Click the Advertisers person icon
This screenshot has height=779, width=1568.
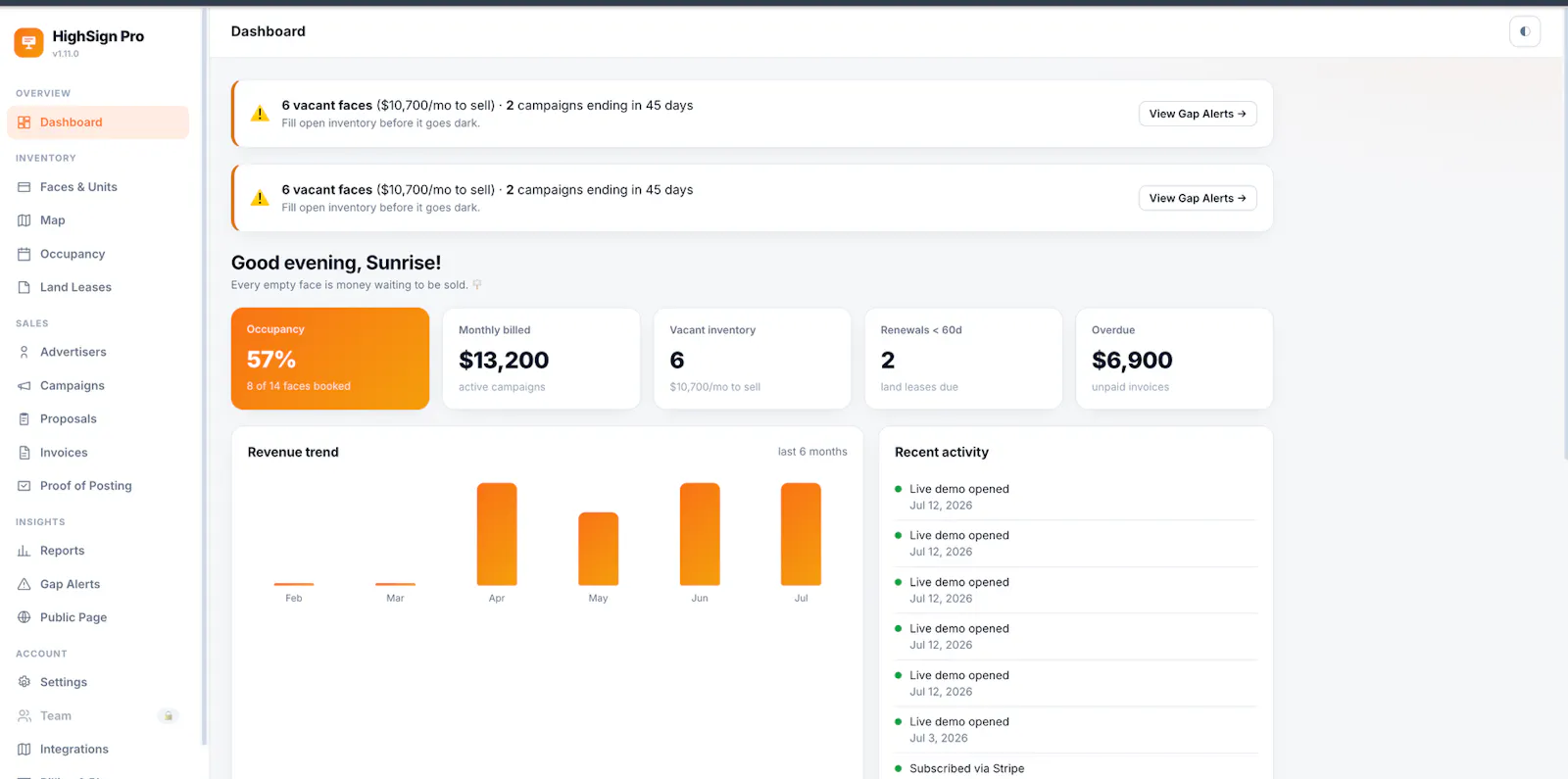(x=24, y=352)
